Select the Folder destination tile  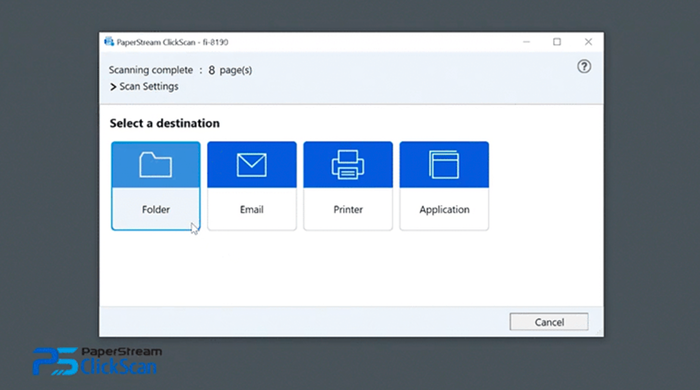156,186
